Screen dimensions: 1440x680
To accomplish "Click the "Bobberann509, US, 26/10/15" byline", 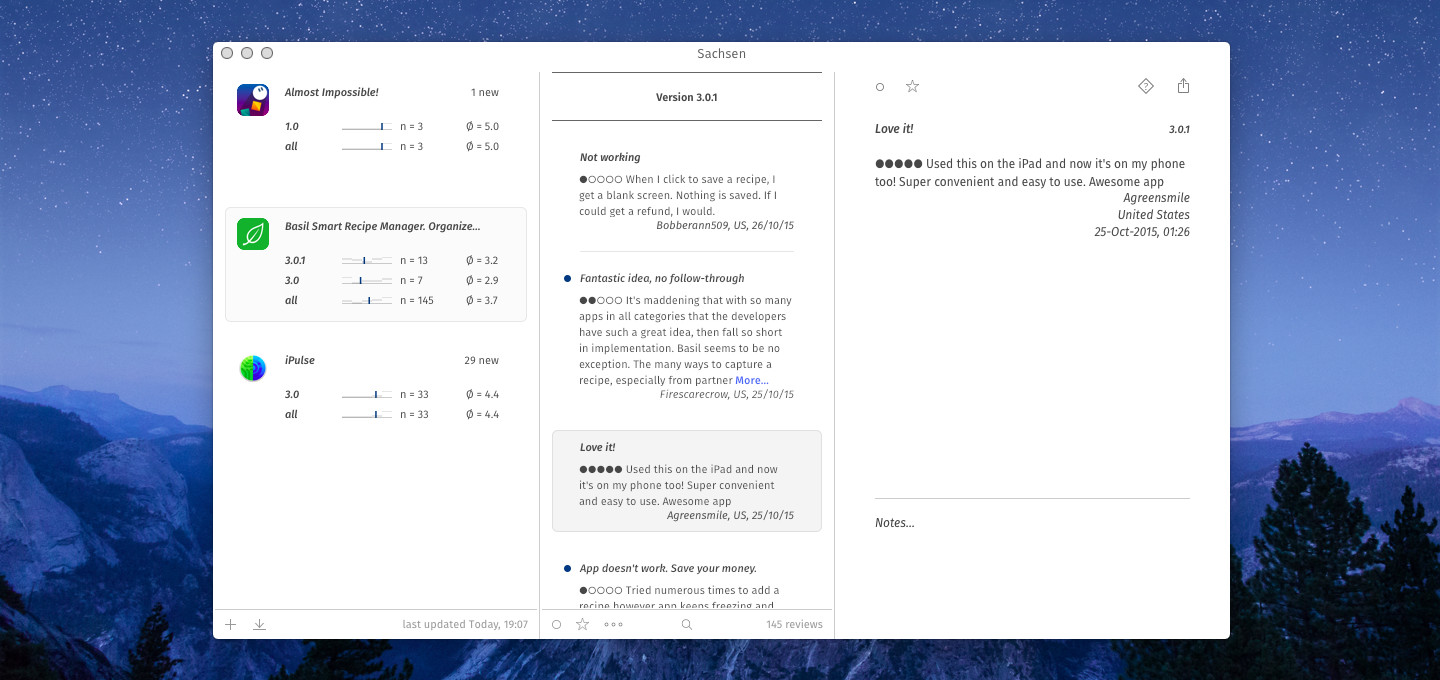I will coord(725,225).
